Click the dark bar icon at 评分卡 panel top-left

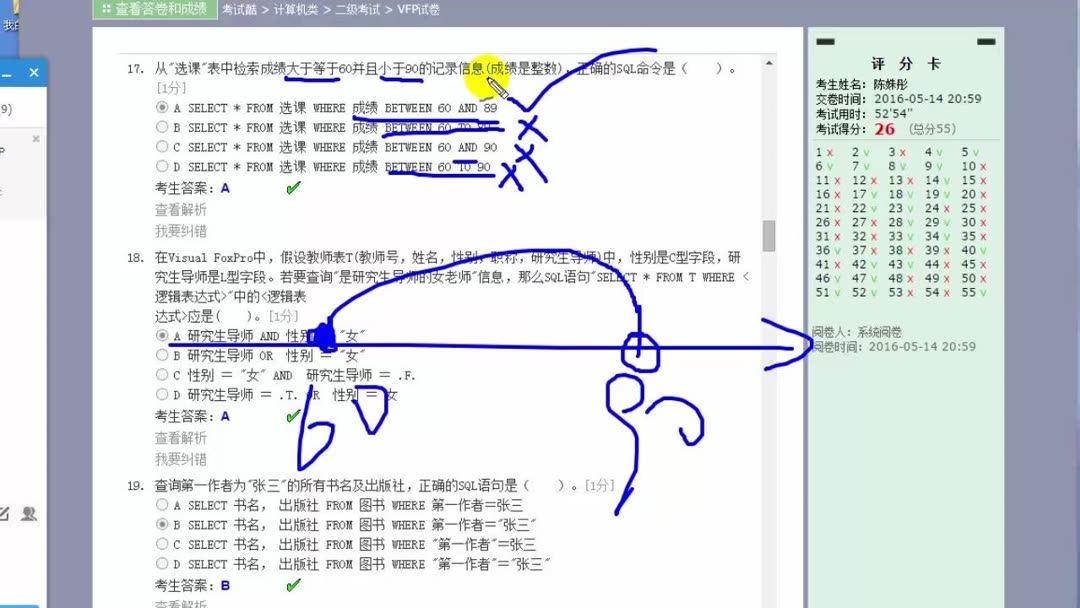[826, 41]
